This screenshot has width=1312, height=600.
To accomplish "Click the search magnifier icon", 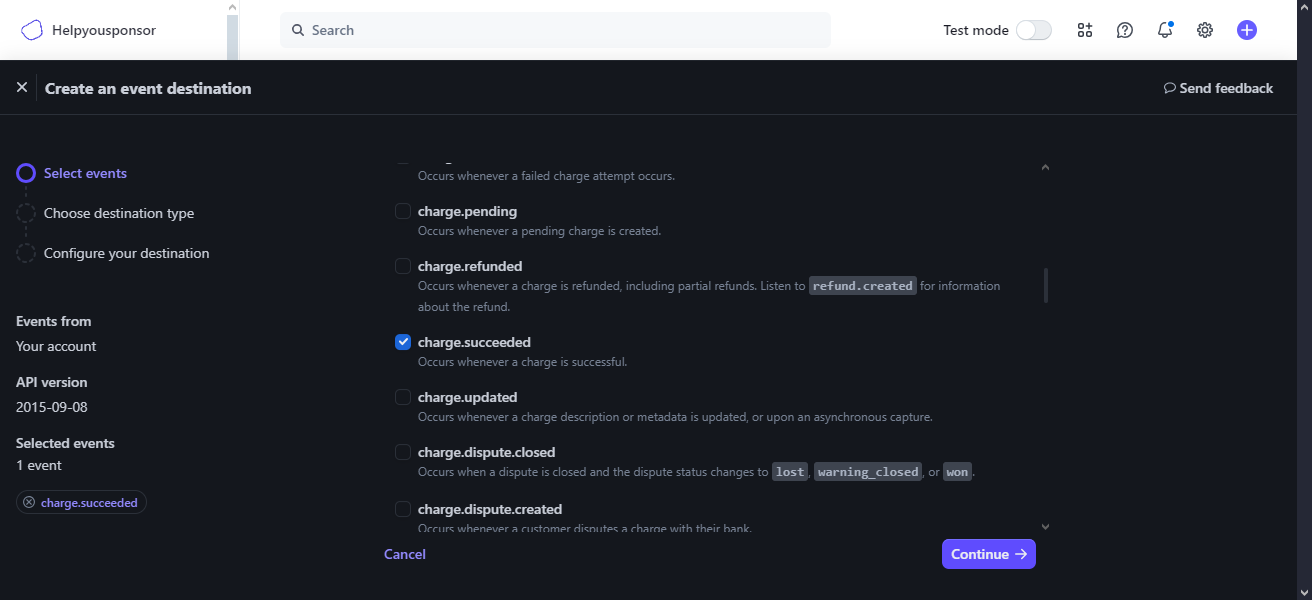I will click(x=298, y=30).
